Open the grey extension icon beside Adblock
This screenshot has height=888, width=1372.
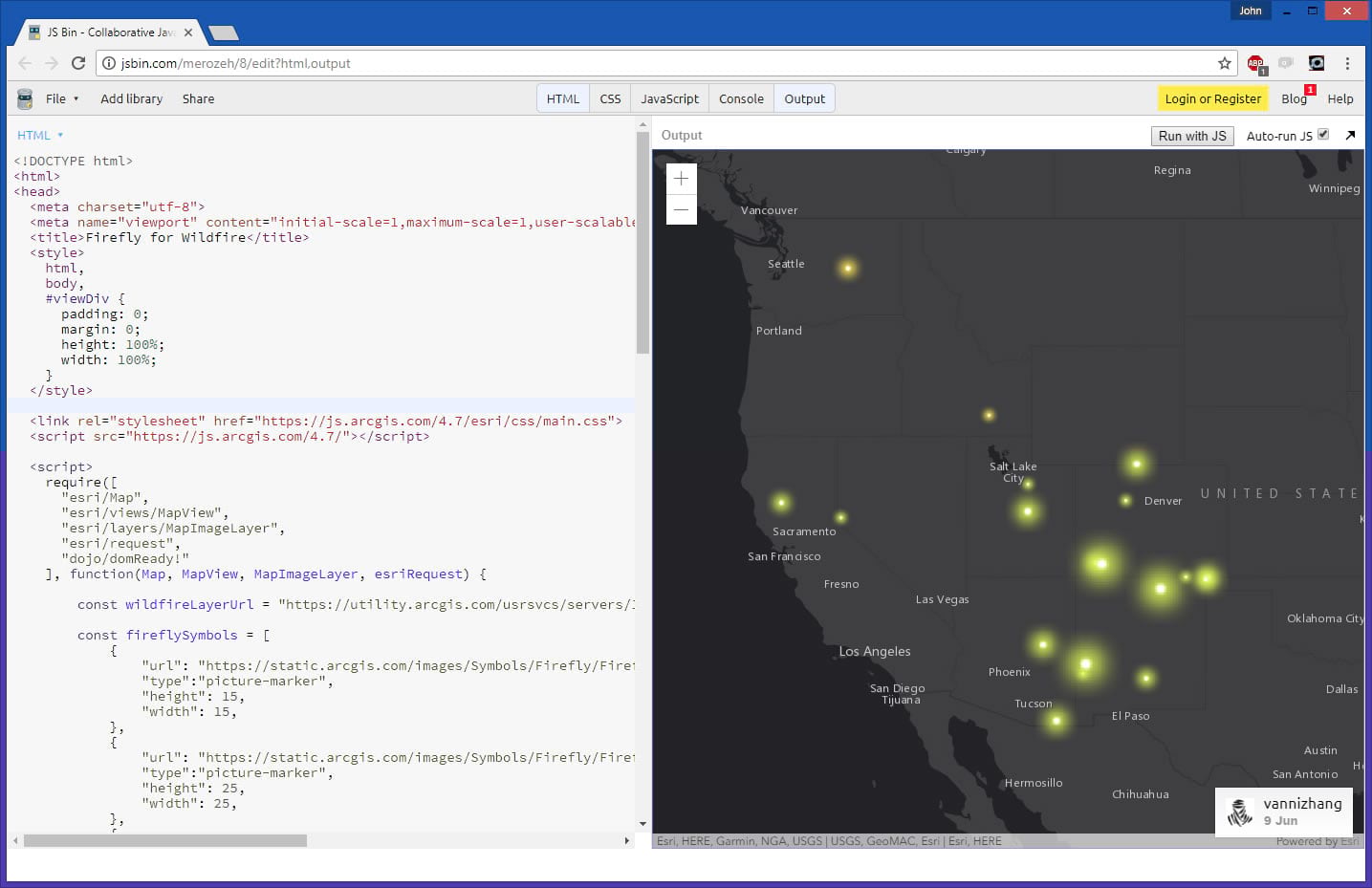[x=1286, y=63]
